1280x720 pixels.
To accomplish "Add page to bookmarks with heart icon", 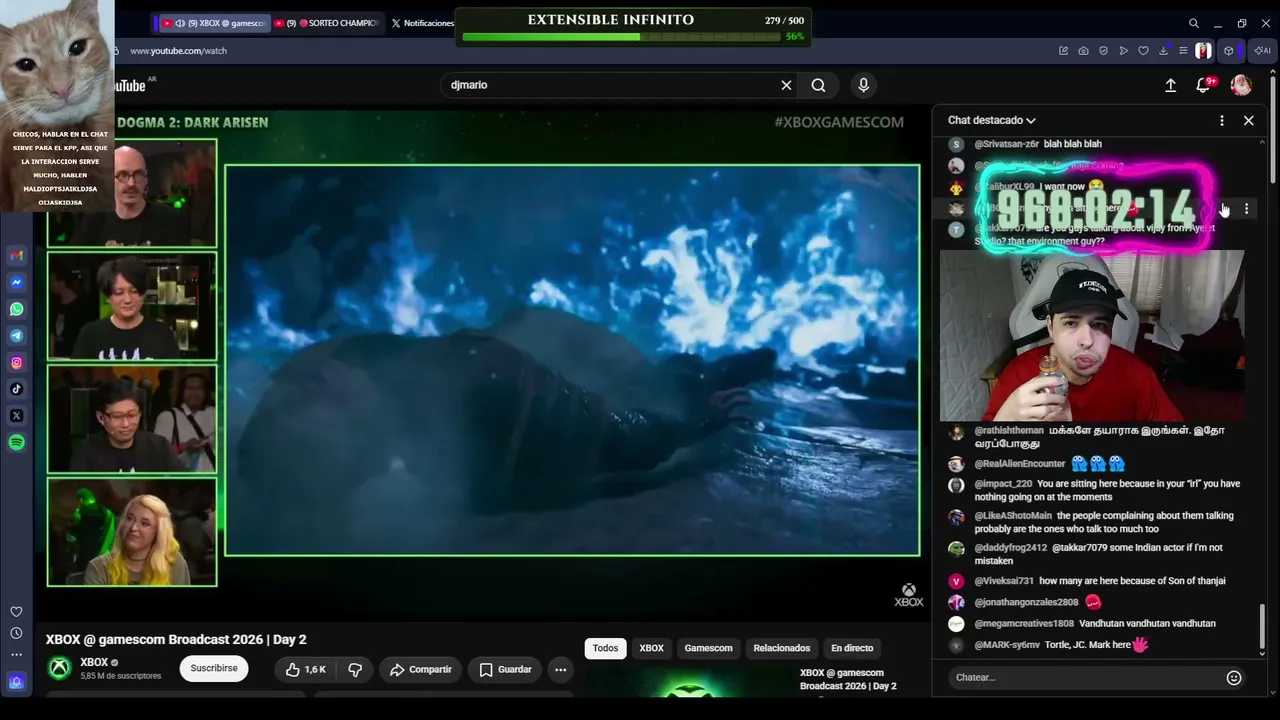I will click(x=1143, y=51).
